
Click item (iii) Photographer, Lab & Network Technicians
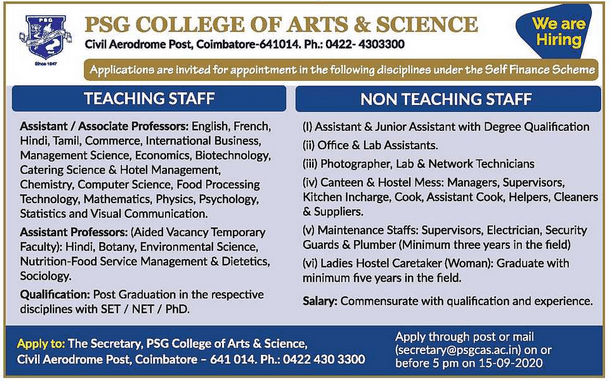click(x=419, y=164)
